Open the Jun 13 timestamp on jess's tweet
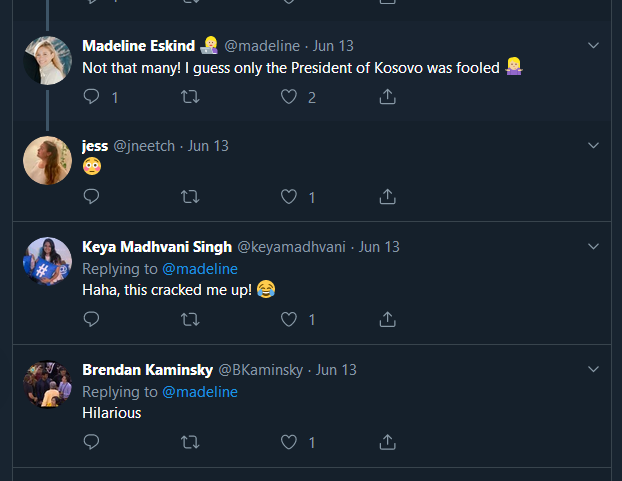The image size is (622, 481). pyautogui.click(x=208, y=146)
